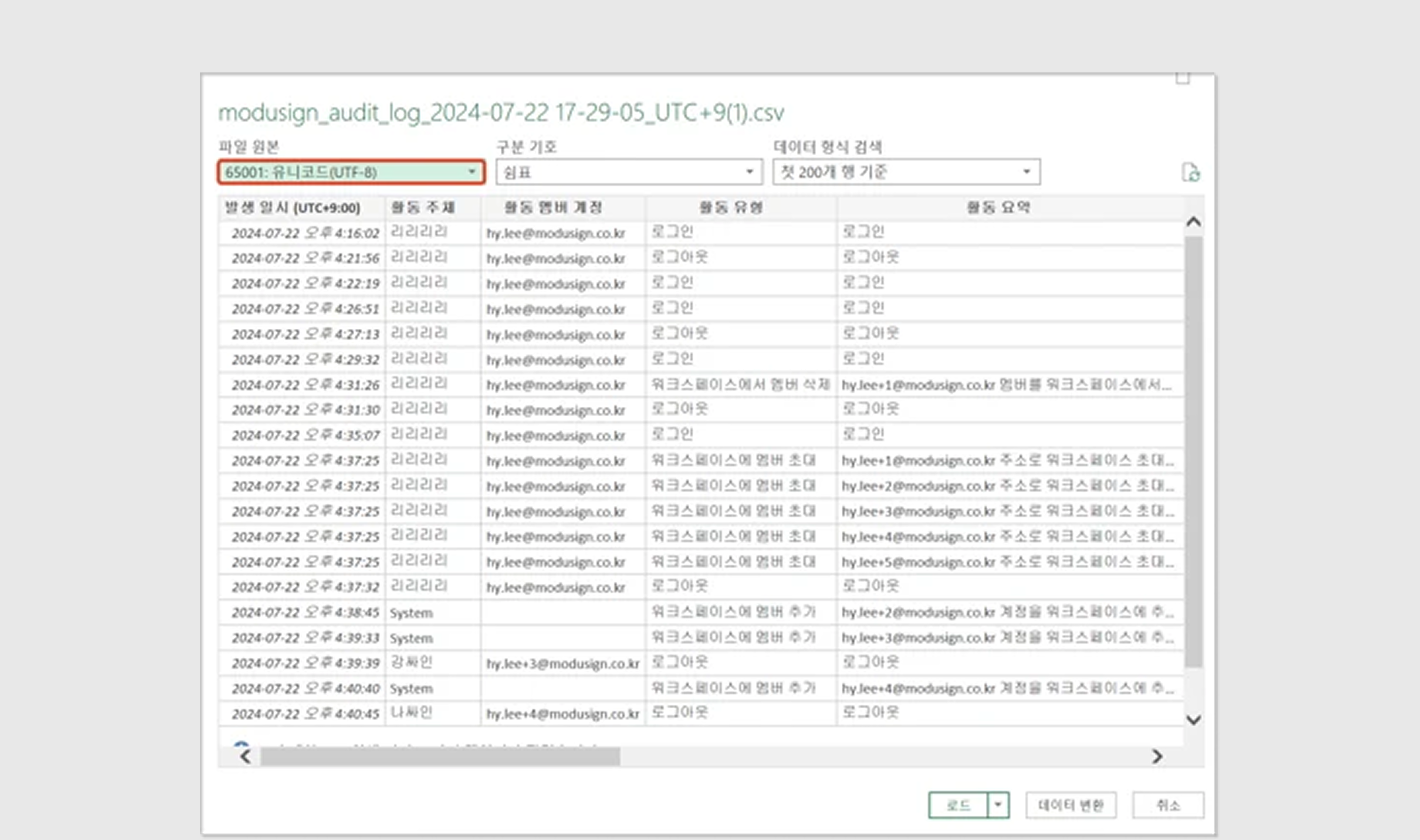
Task: Click the vertical scrollbar thumb
Action: pyautogui.click(x=1194, y=451)
